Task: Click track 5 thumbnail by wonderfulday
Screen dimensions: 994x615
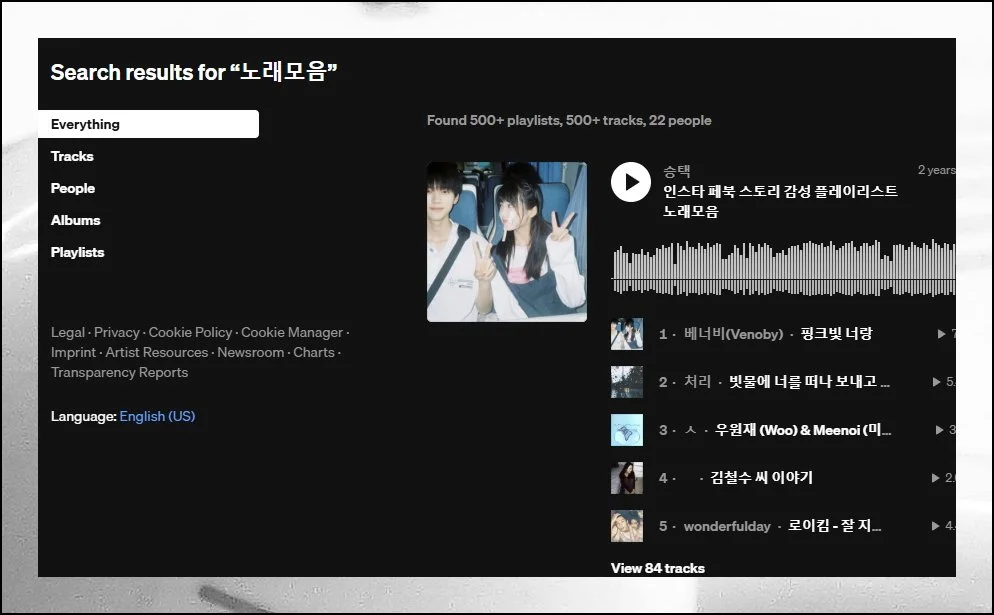Action: click(626, 526)
